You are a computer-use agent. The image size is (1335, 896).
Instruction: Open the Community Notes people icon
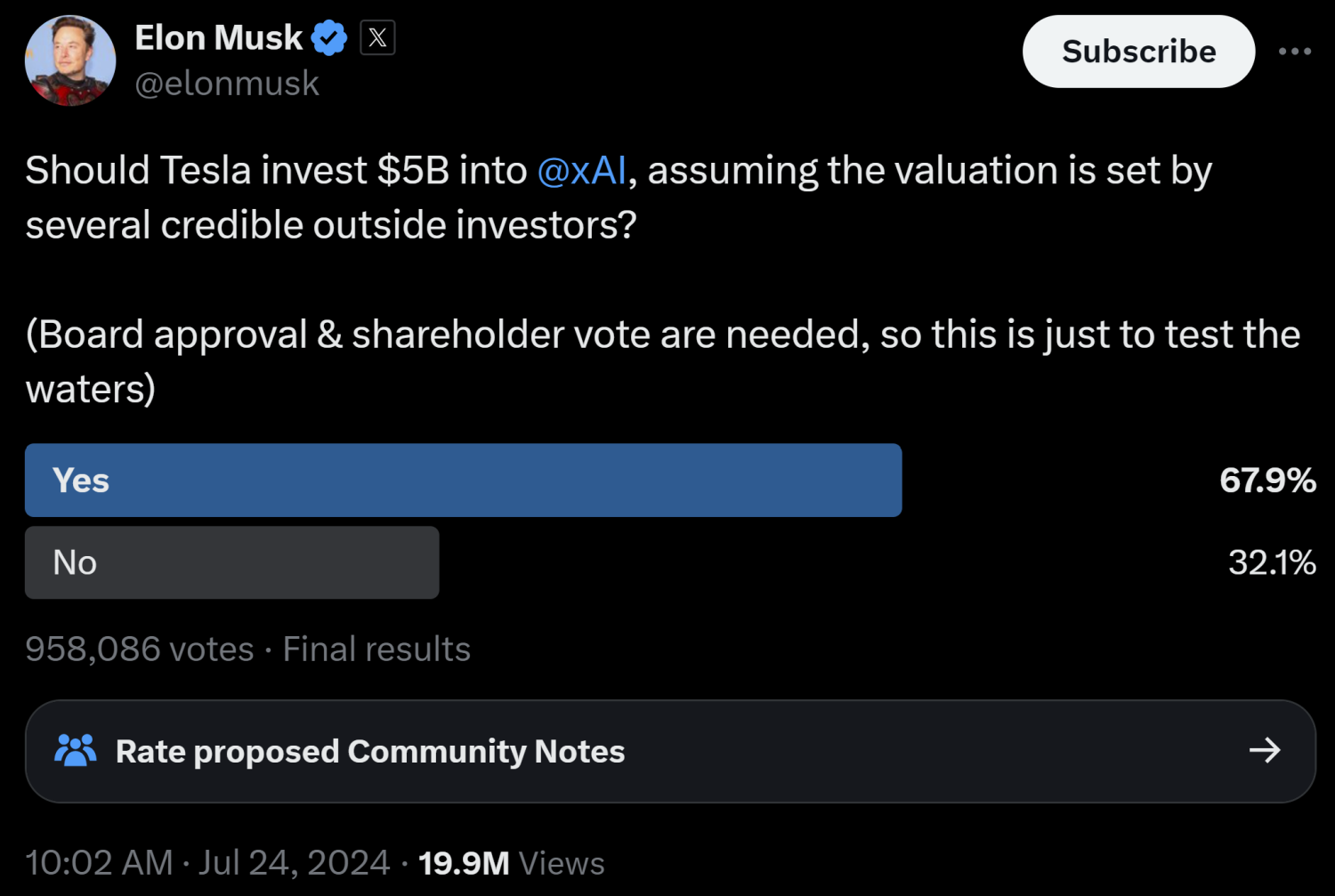coord(76,750)
